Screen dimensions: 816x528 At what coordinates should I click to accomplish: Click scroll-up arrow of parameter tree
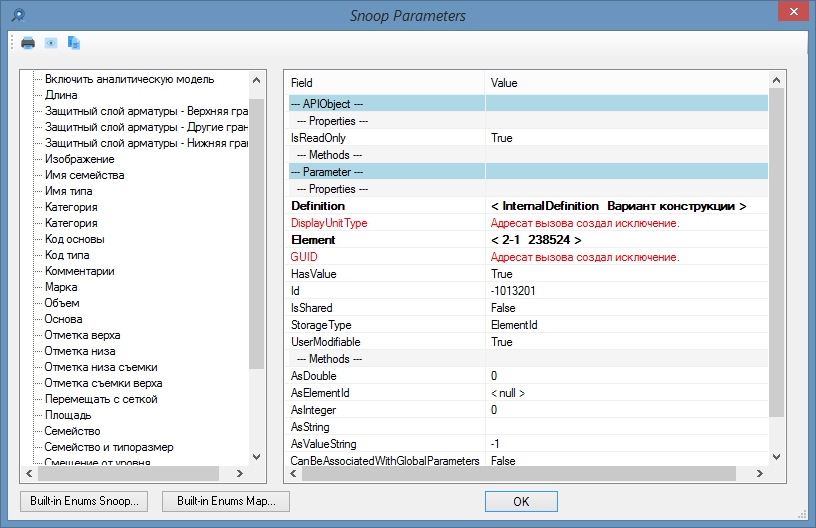(256, 80)
